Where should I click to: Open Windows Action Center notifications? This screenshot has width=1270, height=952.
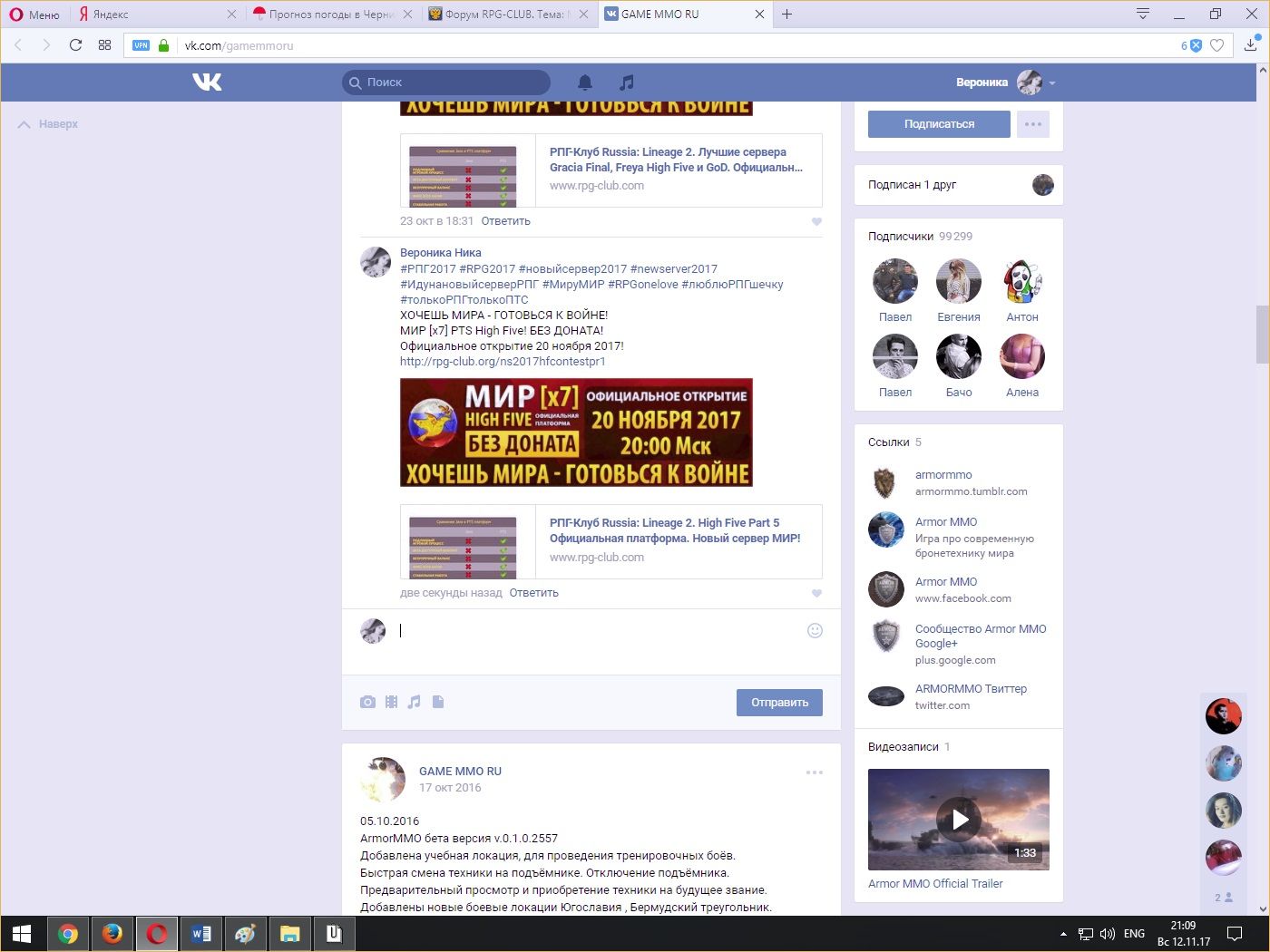(x=1235, y=934)
